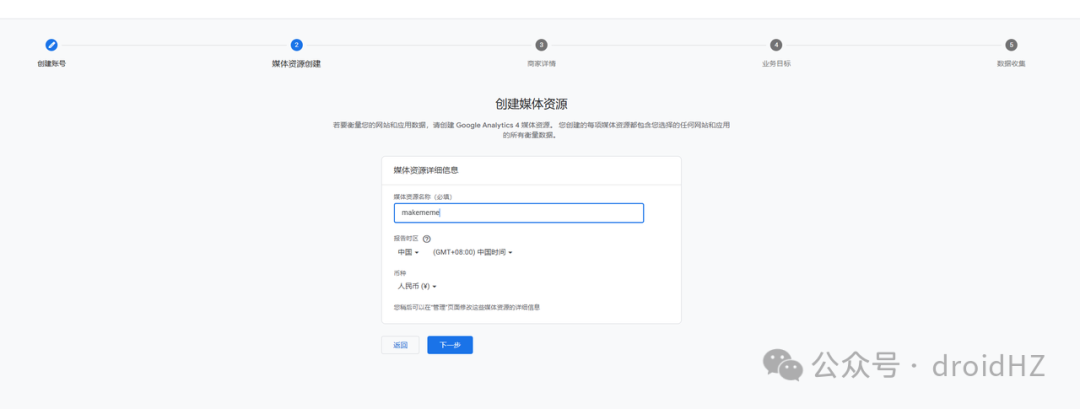Image resolution: width=1080 pixels, height=409 pixels.
Task: Click the pencil icon for step 创建账号
Action: [52, 45]
